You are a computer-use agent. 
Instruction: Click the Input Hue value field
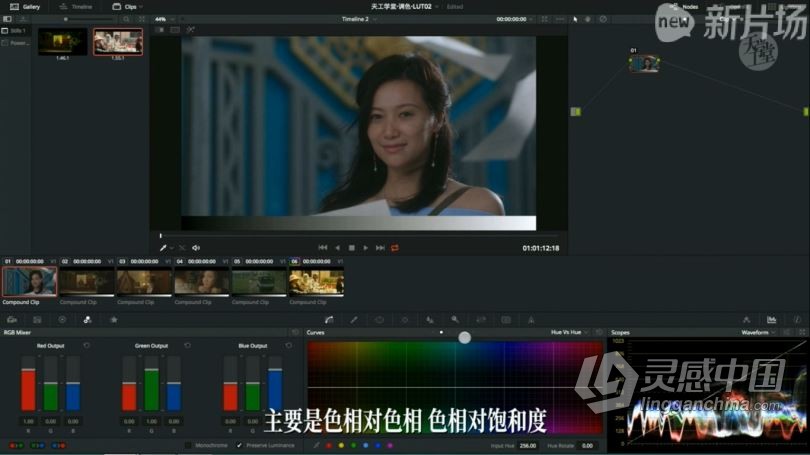pos(527,445)
